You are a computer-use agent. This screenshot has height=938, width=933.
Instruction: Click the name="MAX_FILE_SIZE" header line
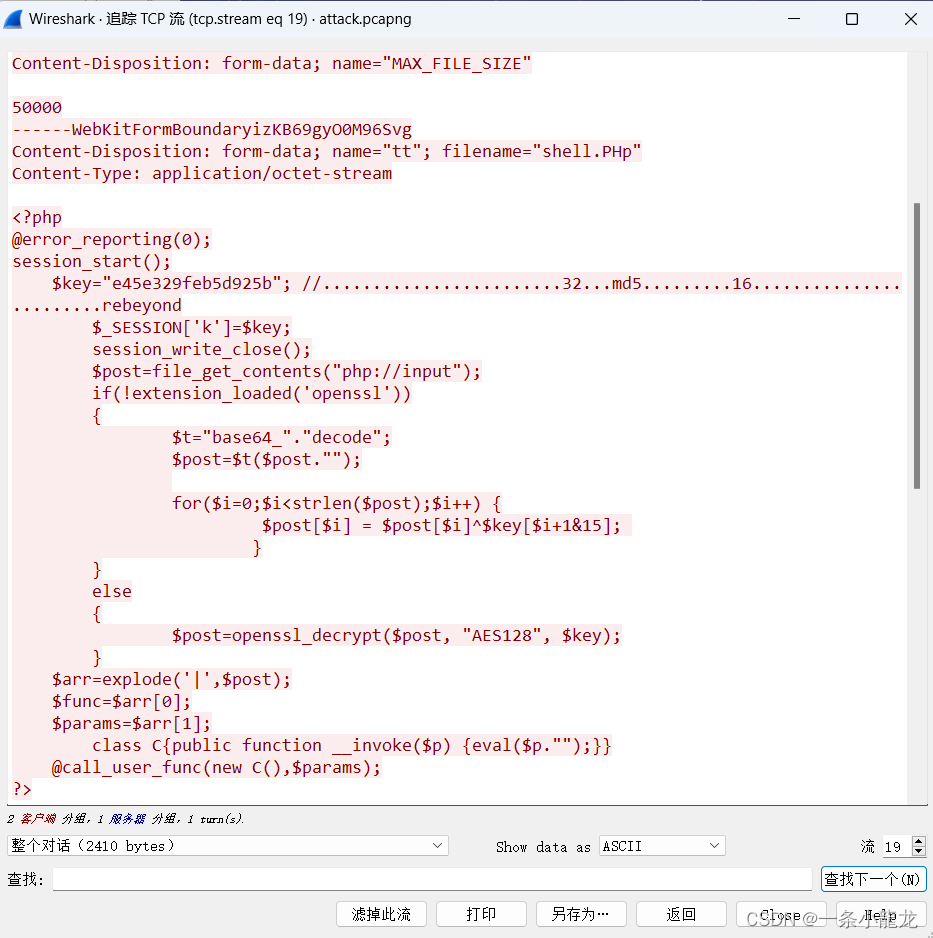[x=272, y=63]
